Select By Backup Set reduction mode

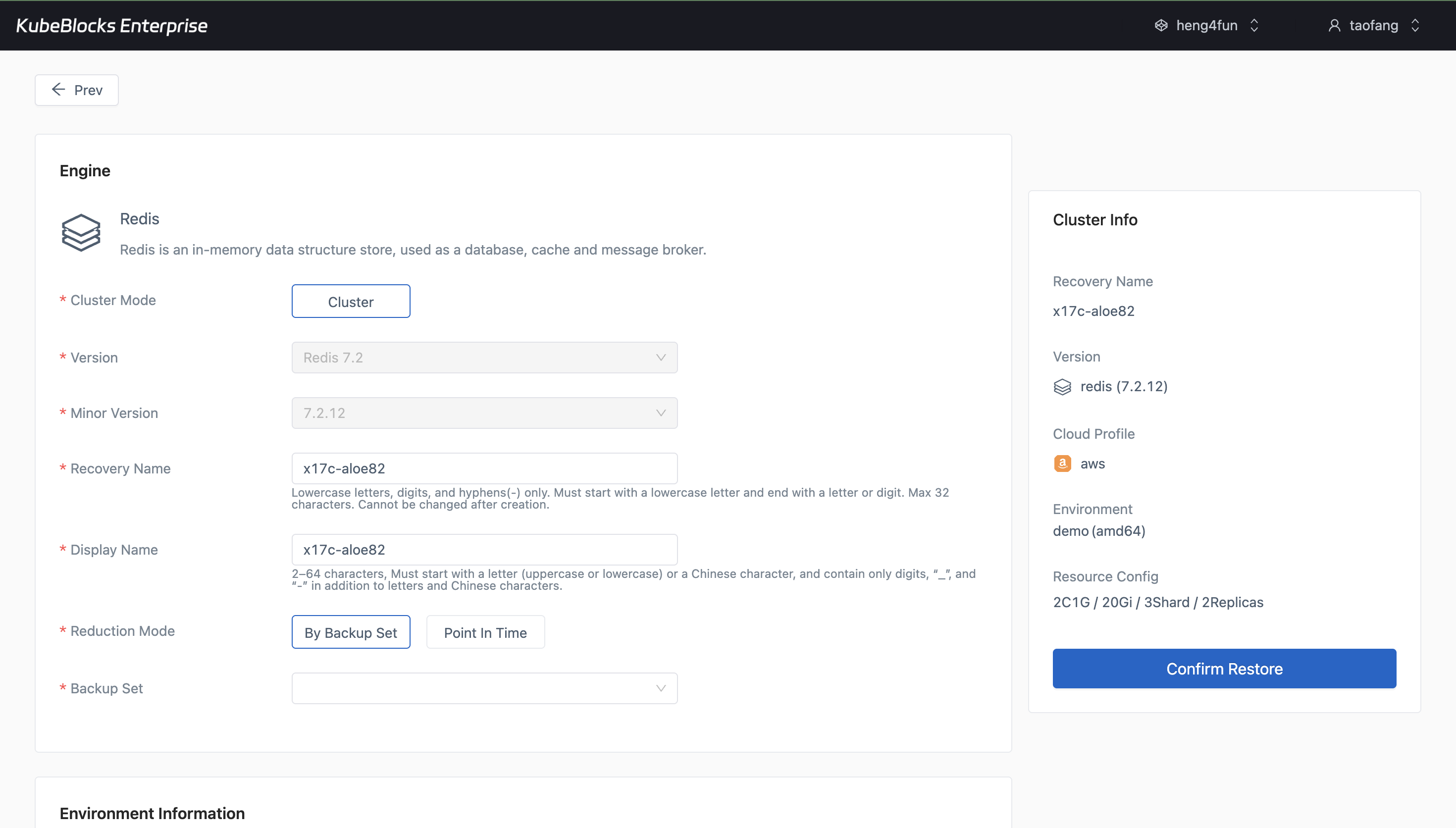tap(350, 631)
